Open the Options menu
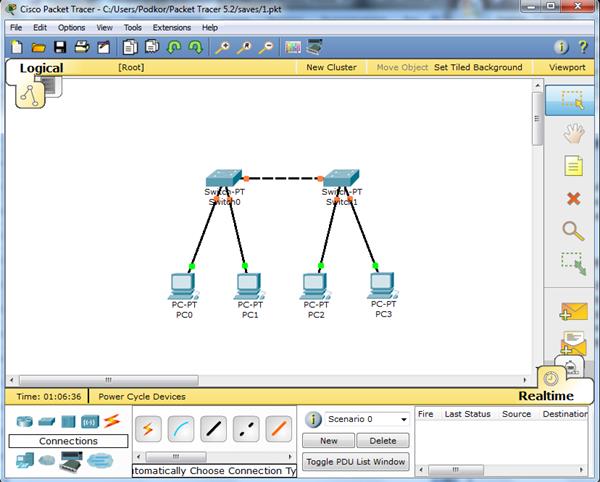Image resolution: width=600 pixels, height=482 pixels. pyautogui.click(x=72, y=28)
